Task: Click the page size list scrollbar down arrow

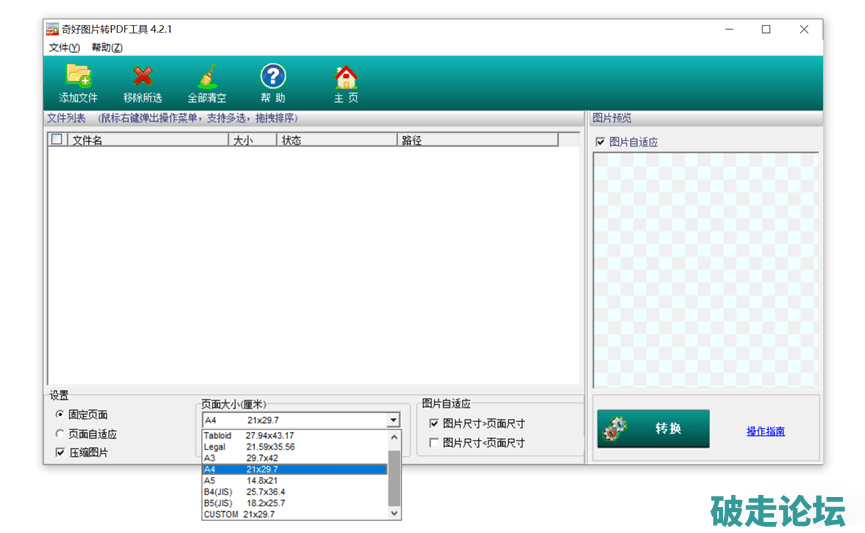Action: click(x=394, y=513)
